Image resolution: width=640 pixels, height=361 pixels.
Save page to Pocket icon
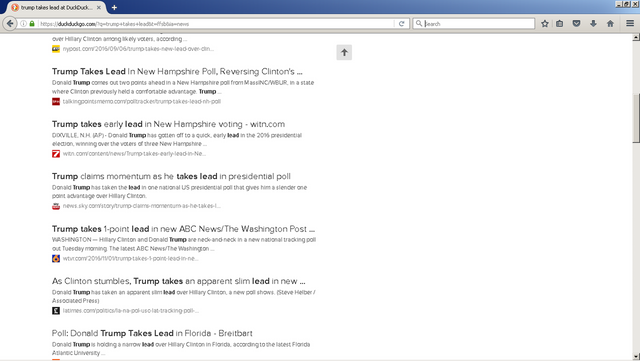[x=576, y=24]
